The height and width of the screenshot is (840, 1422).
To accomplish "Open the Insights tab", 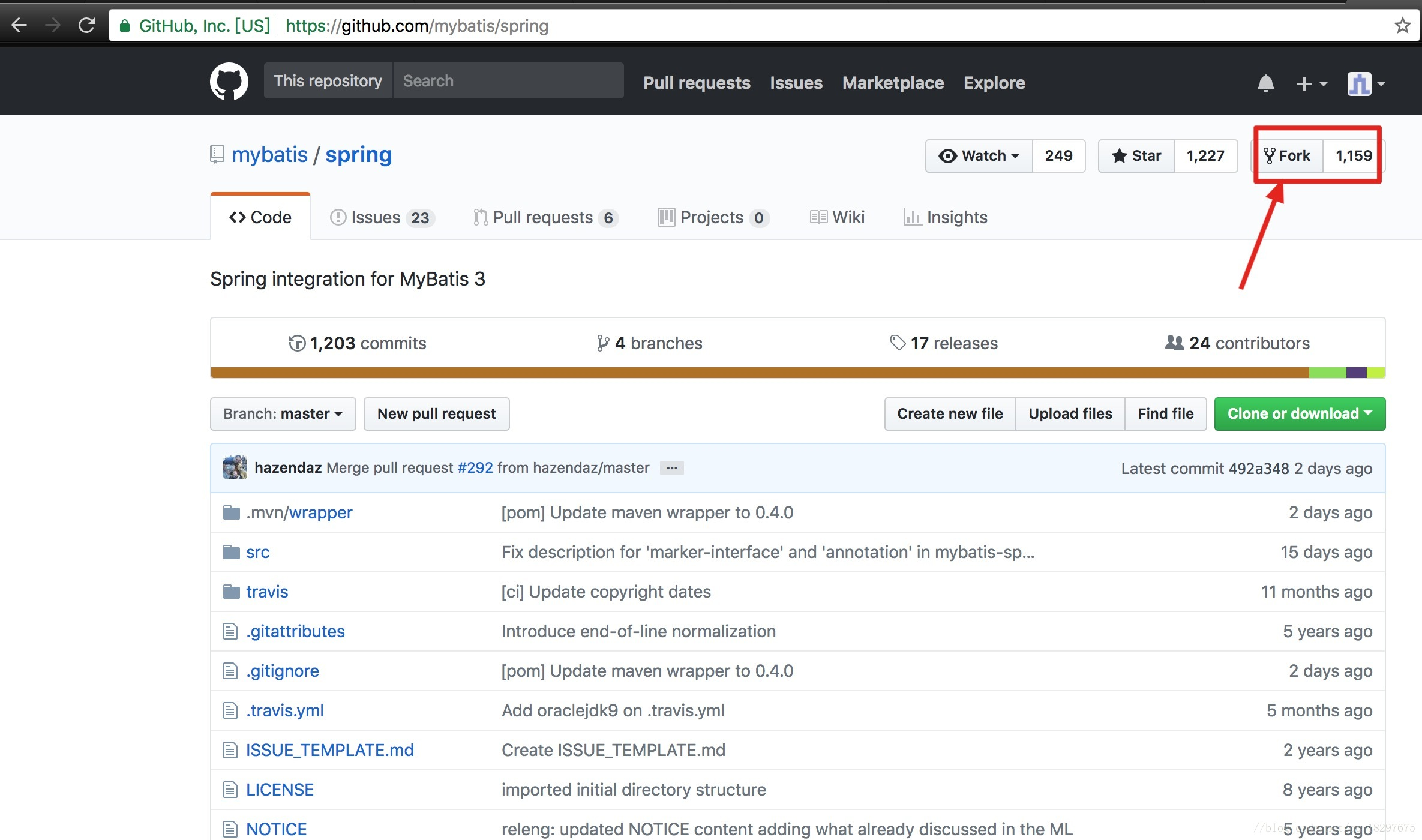I will coord(946,217).
